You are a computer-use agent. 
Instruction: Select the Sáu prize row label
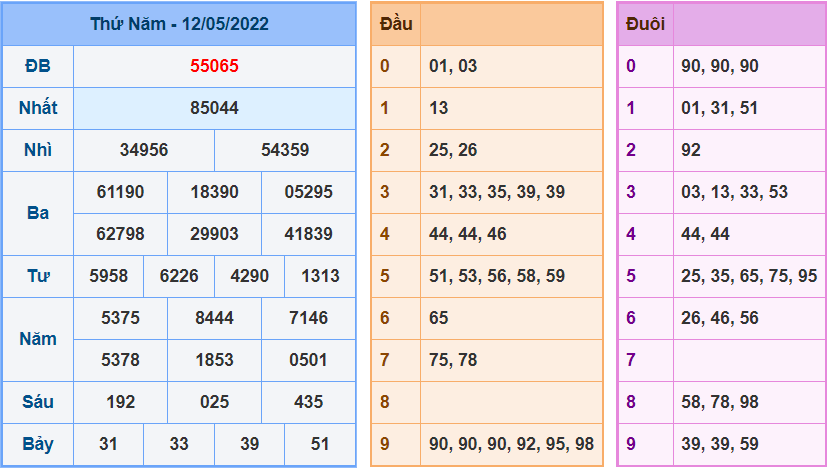[x=38, y=402]
